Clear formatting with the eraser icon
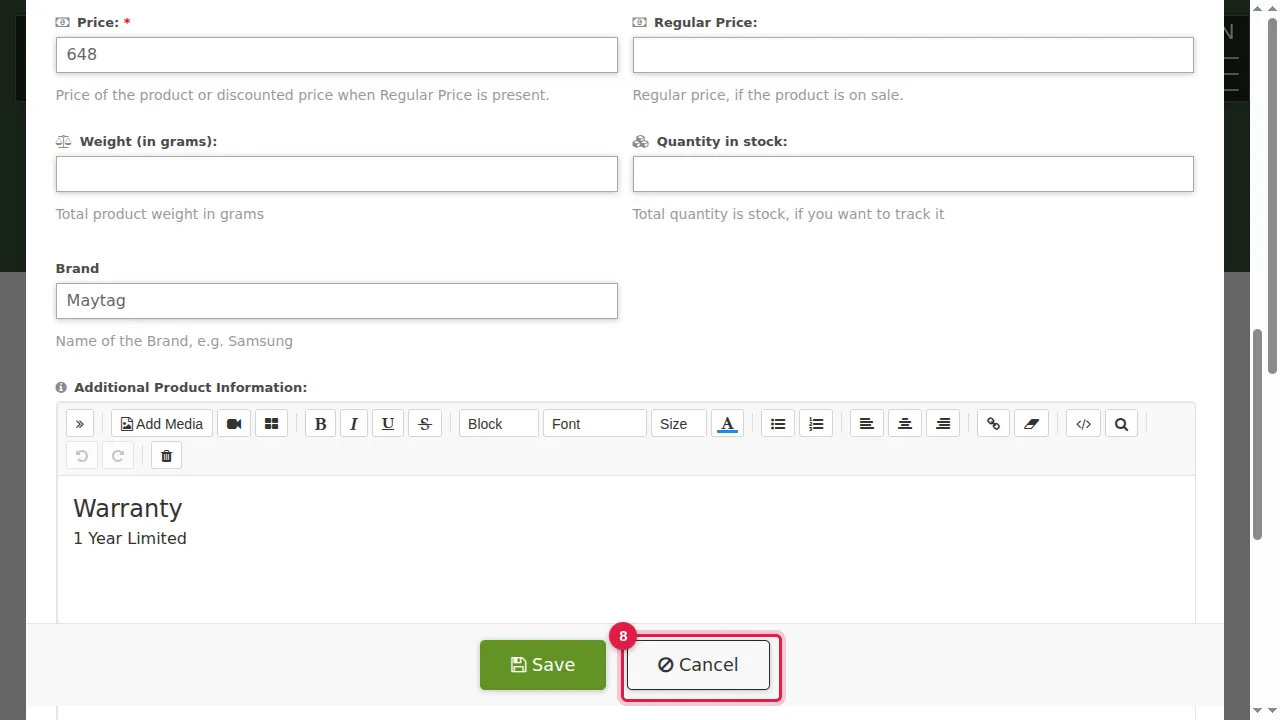This screenshot has height=720, width=1280. point(1032,424)
